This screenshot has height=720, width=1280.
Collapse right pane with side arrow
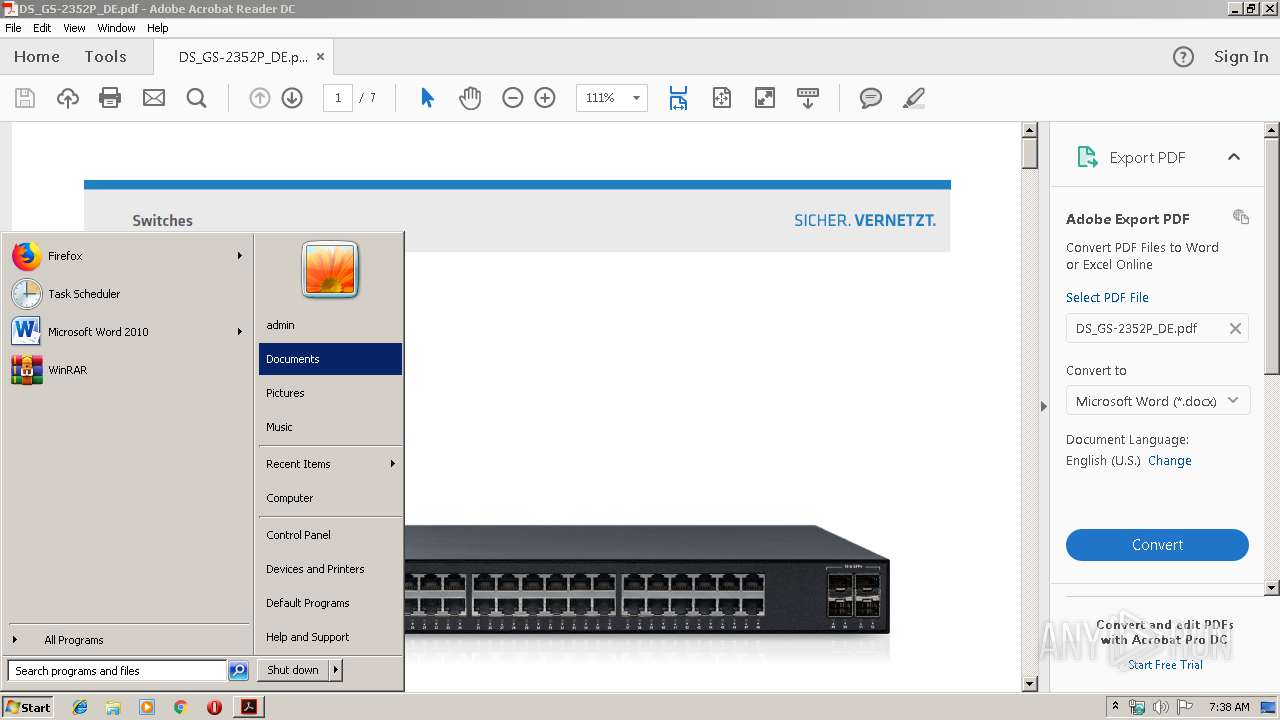point(1043,406)
